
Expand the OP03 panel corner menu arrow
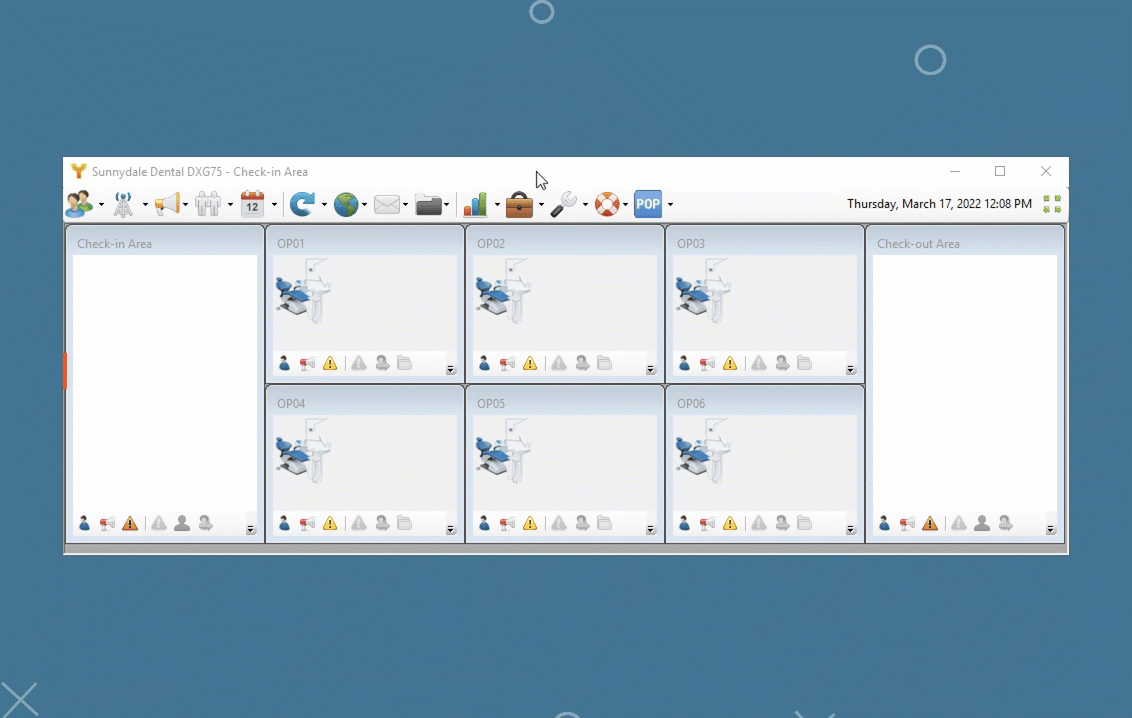tap(850, 369)
